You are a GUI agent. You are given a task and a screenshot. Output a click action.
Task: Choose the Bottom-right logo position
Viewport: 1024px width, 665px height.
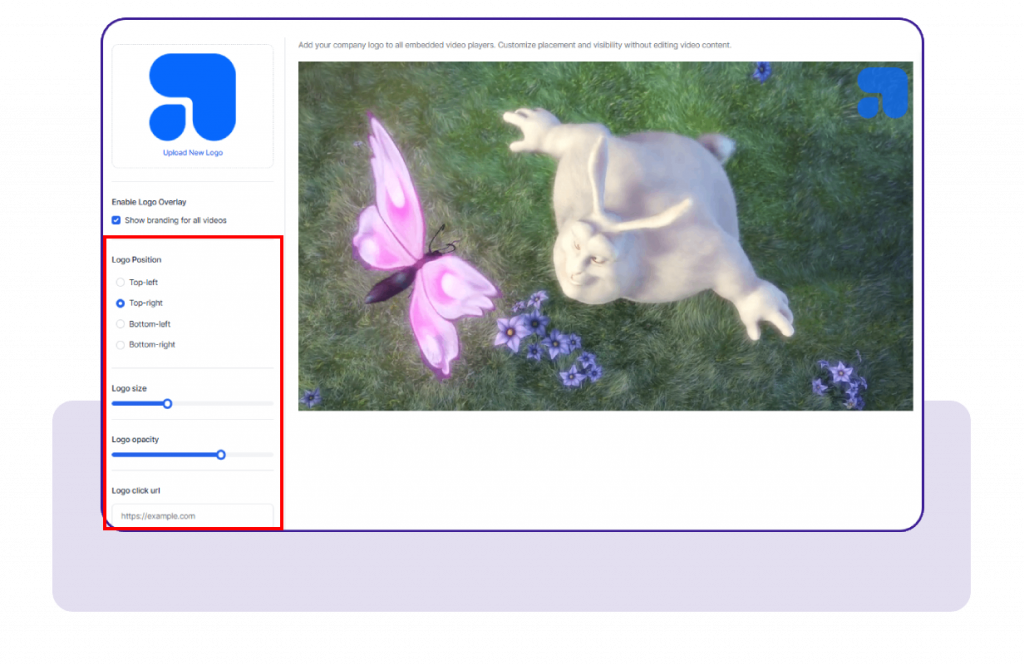pos(121,345)
